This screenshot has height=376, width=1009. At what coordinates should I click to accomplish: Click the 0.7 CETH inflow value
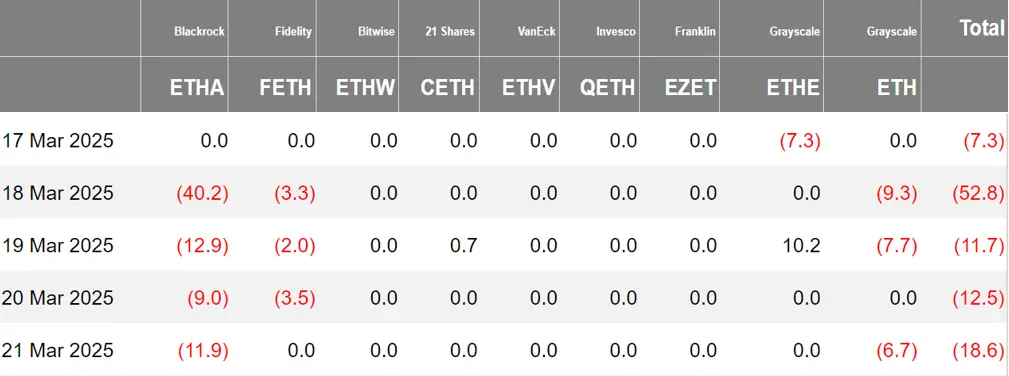463,245
